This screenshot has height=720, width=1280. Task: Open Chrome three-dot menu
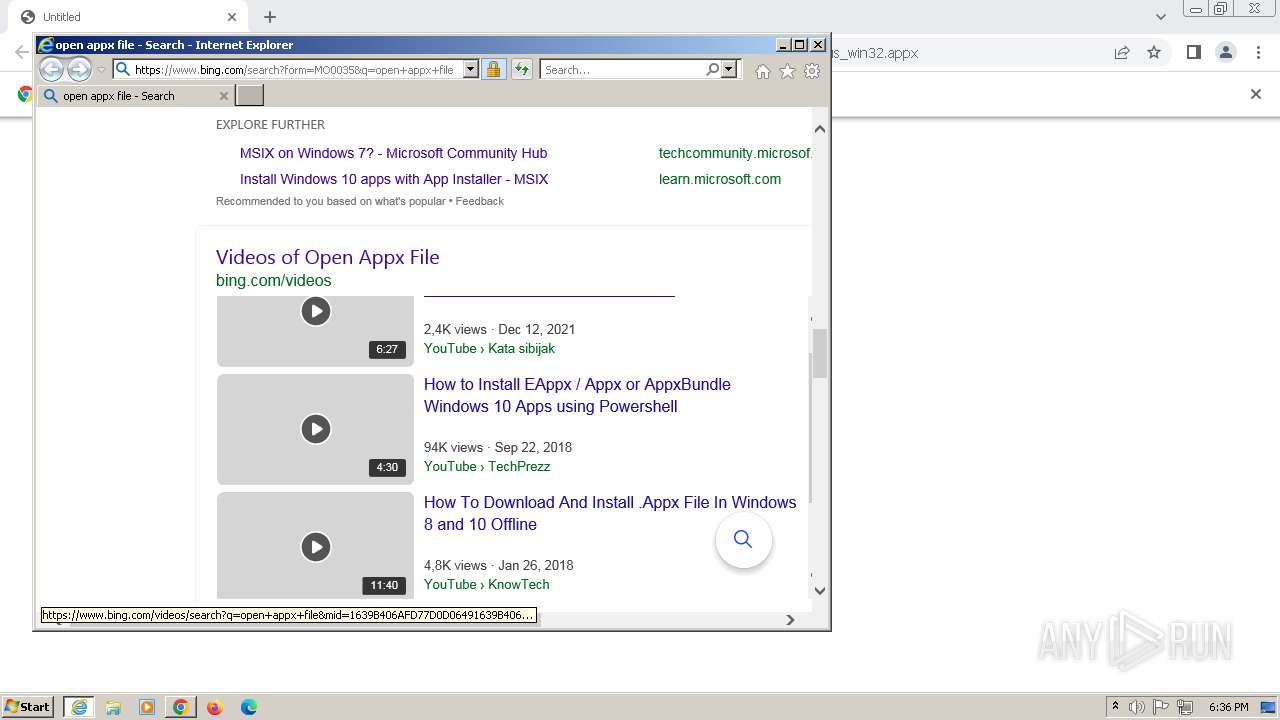(x=1258, y=52)
